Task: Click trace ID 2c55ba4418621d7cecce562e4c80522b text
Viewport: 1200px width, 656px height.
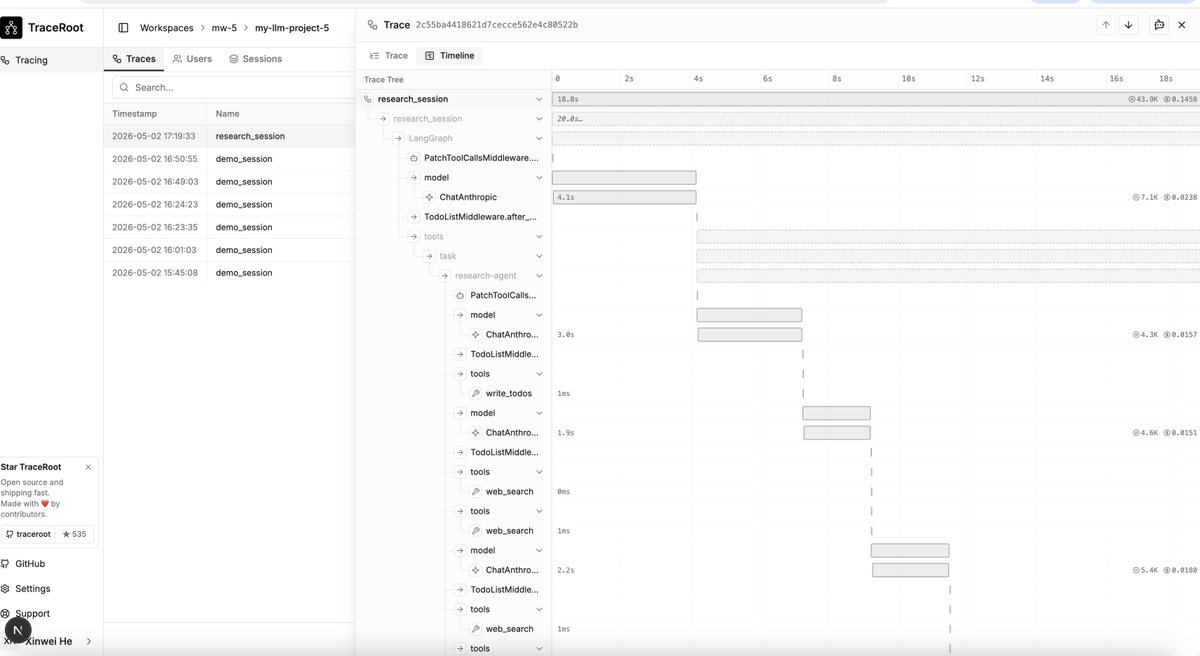Action: pos(496,25)
